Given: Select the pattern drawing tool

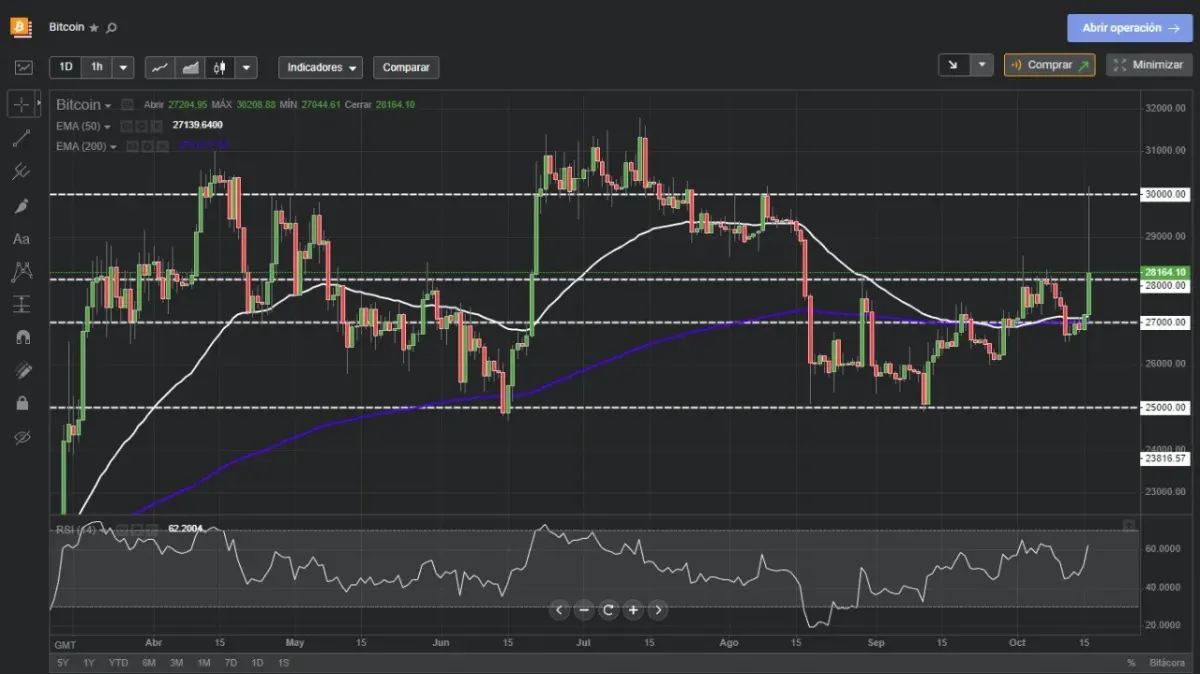Looking at the screenshot, I should coord(22,271).
